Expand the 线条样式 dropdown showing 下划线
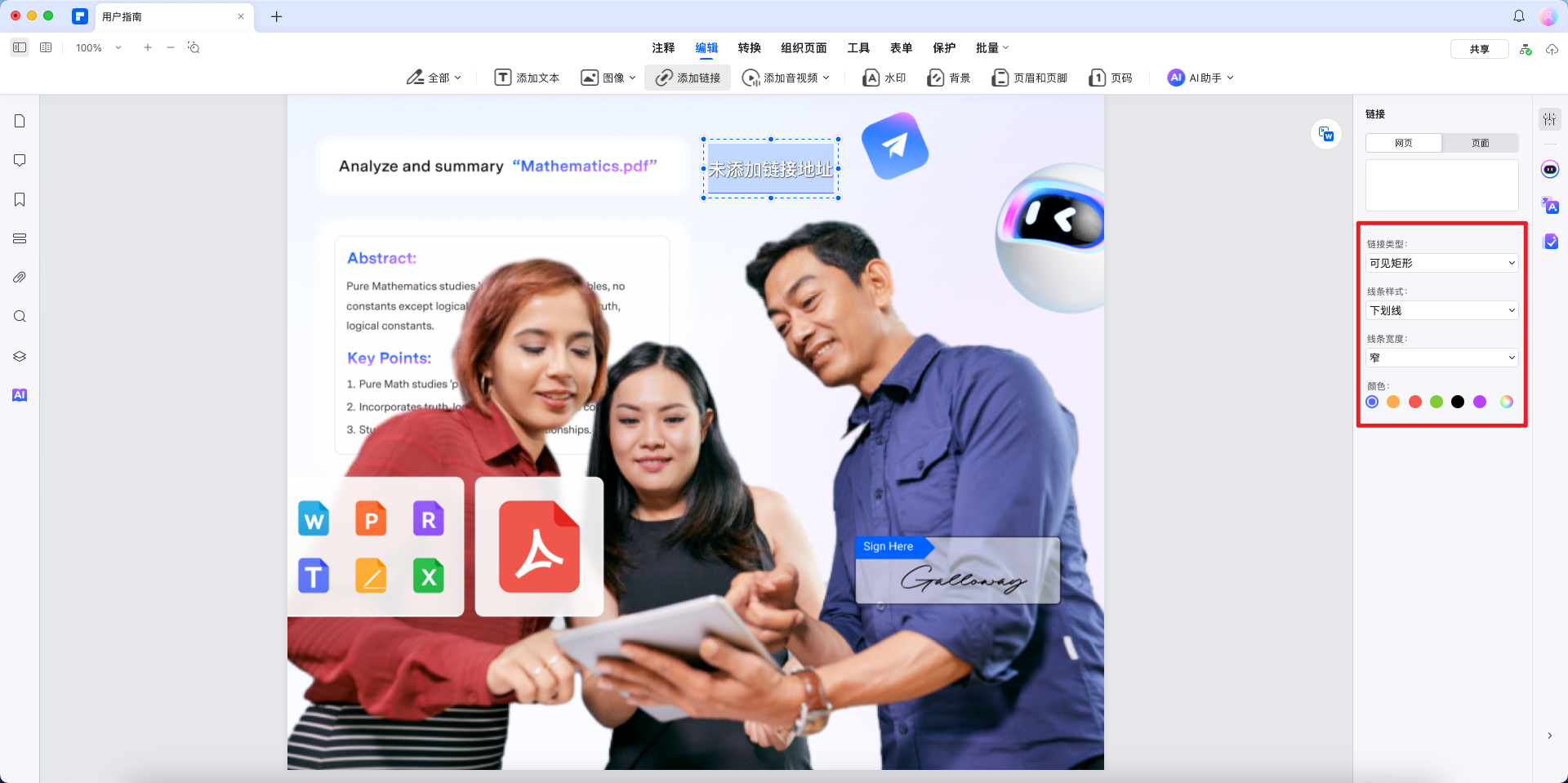The width and height of the screenshot is (1568, 783). (1441, 310)
